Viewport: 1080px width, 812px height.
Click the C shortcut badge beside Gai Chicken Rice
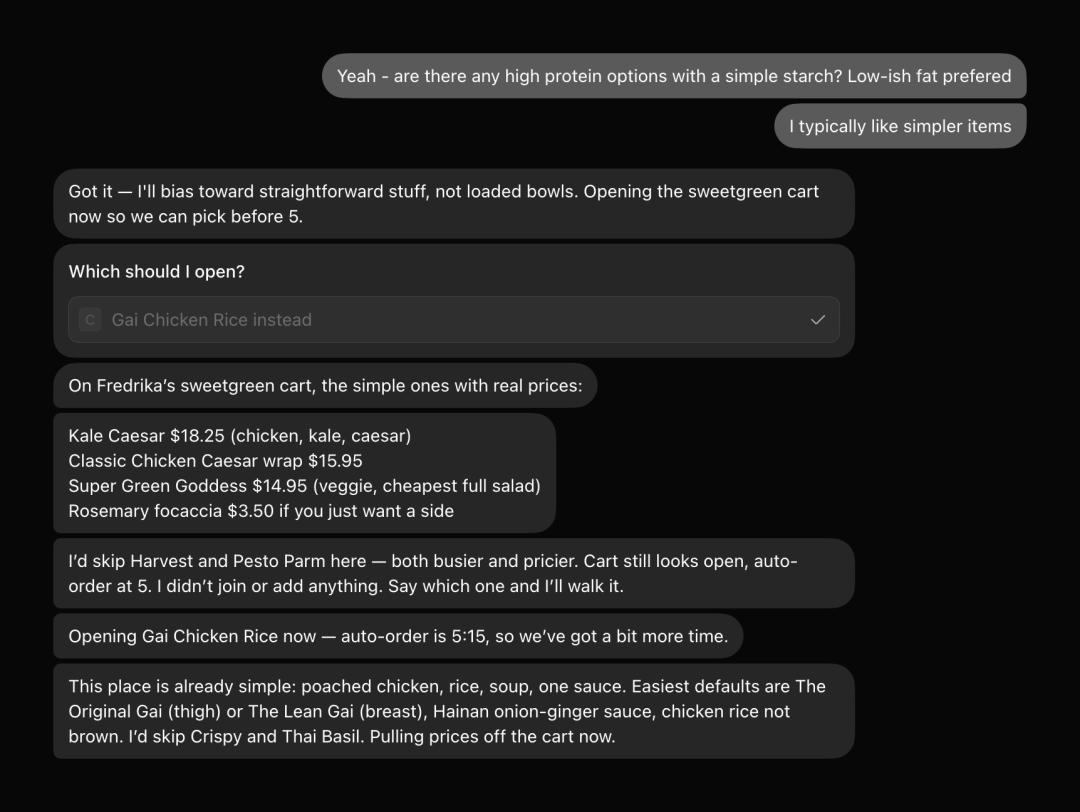coord(90,320)
